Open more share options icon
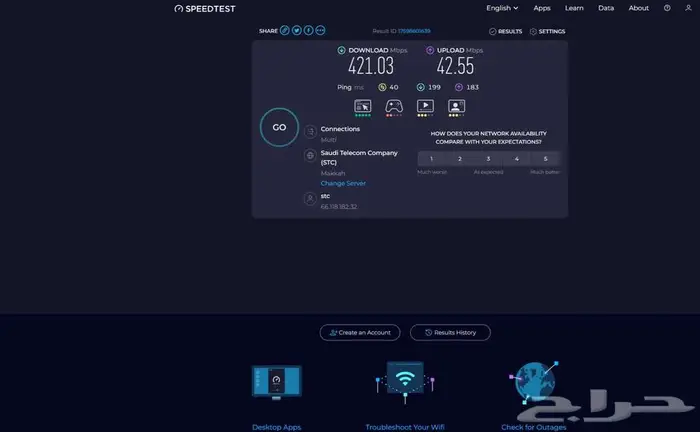This screenshot has width=700, height=432. click(x=320, y=31)
